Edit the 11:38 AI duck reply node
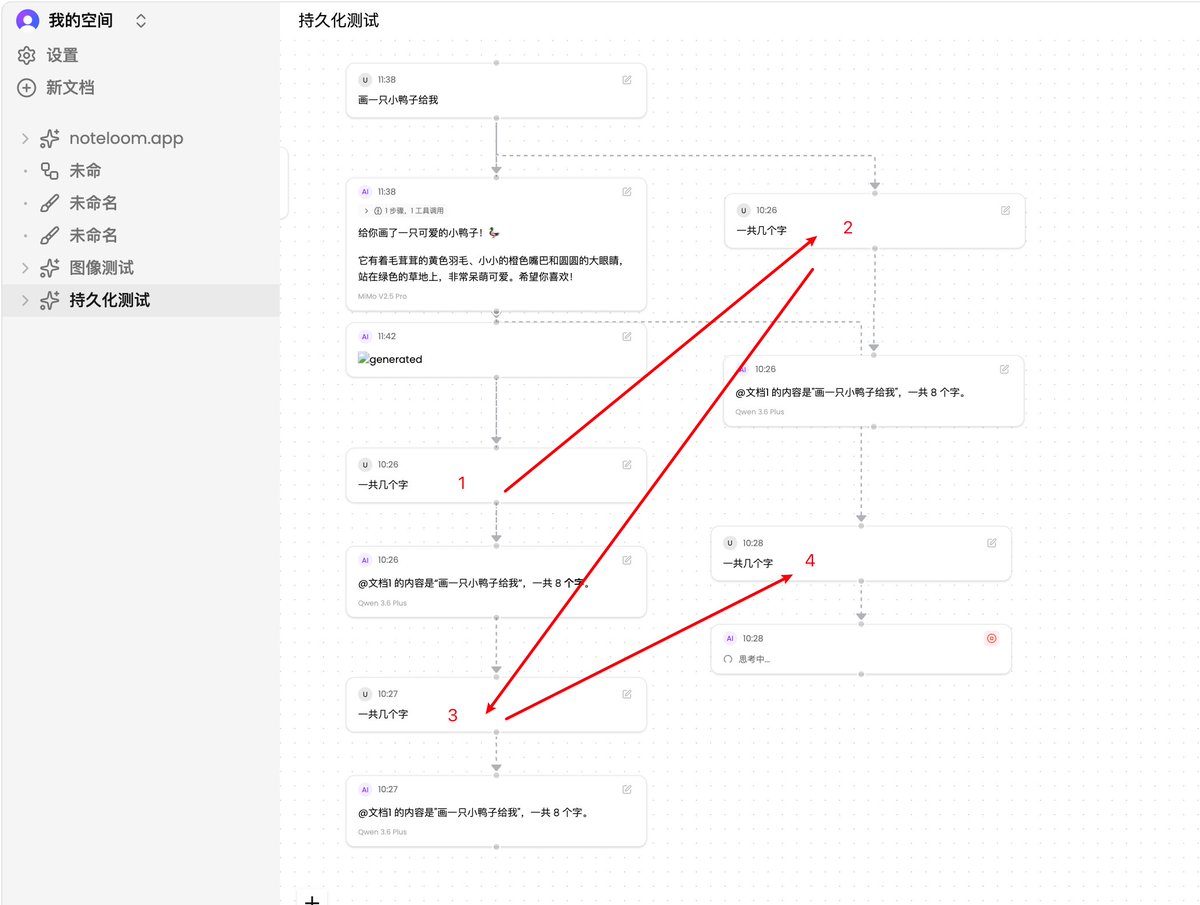This screenshot has width=1200, height=905. point(627,192)
